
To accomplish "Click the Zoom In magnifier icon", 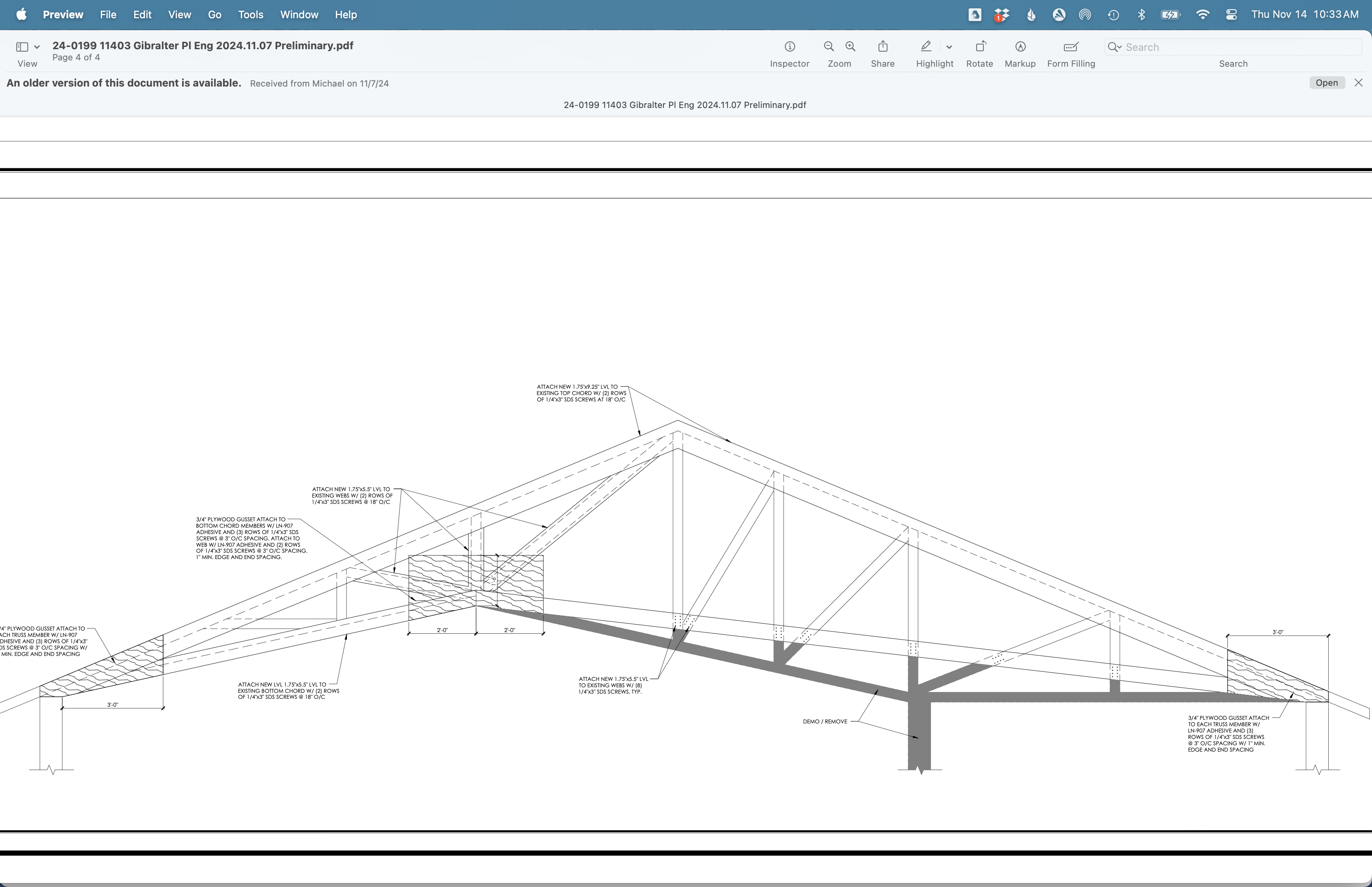I will pos(850,47).
